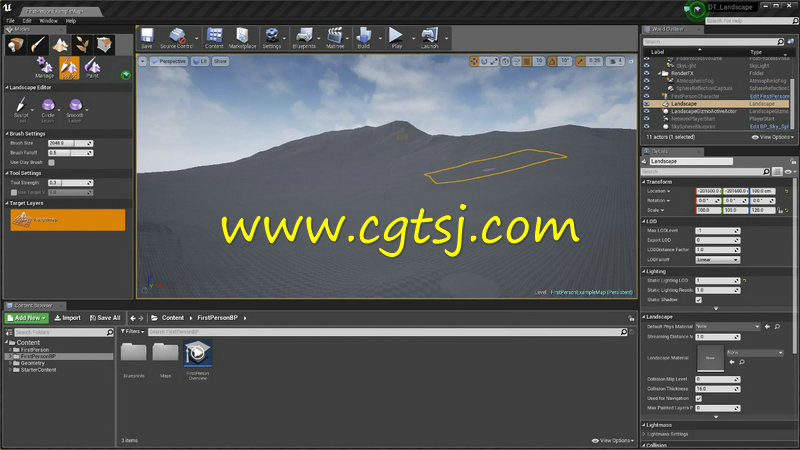The image size is (800, 450).
Task: Adjust the Brush Size slider field
Action: pos(70,143)
